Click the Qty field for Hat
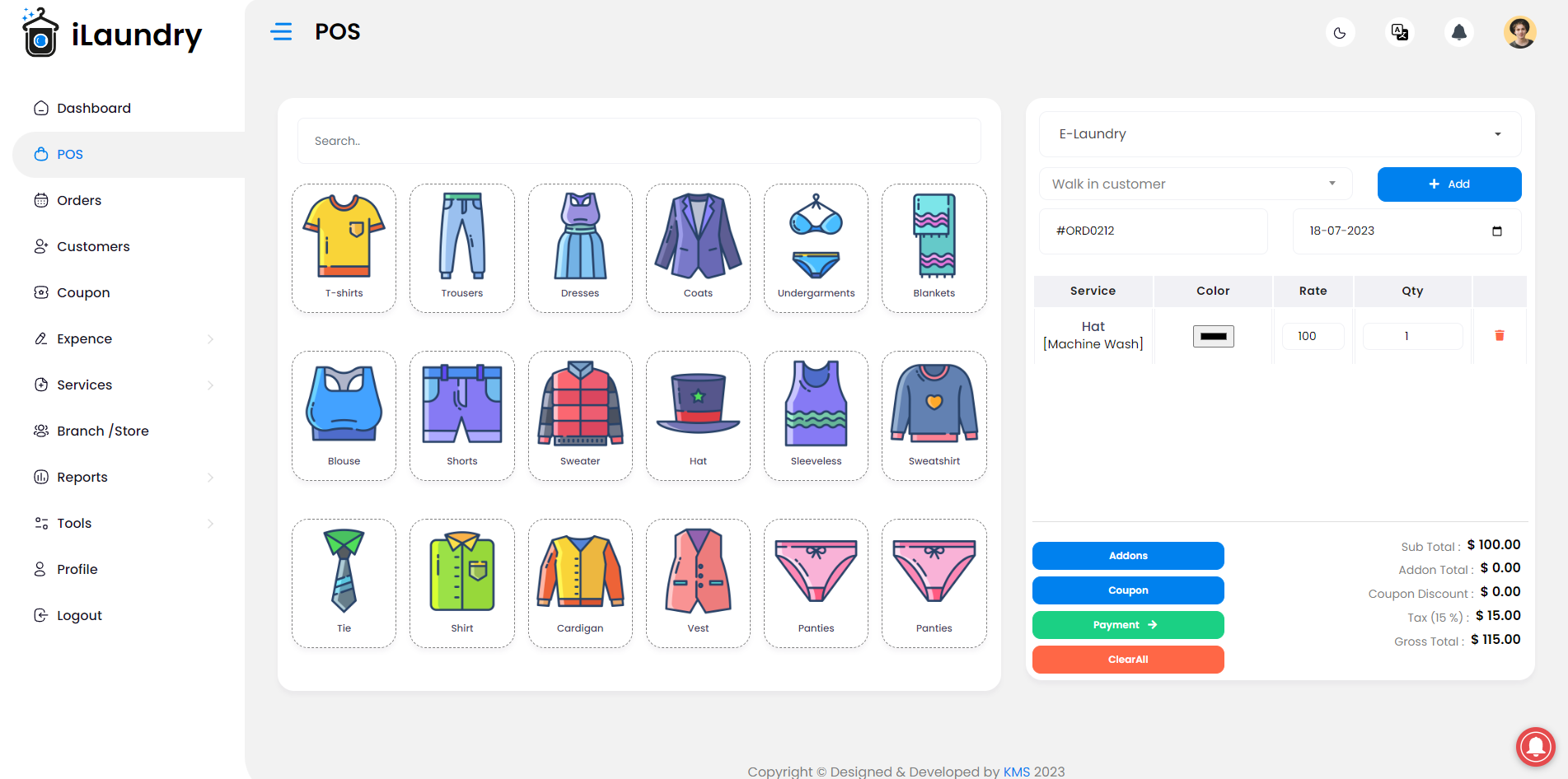Image resolution: width=1568 pixels, height=779 pixels. [x=1412, y=336]
